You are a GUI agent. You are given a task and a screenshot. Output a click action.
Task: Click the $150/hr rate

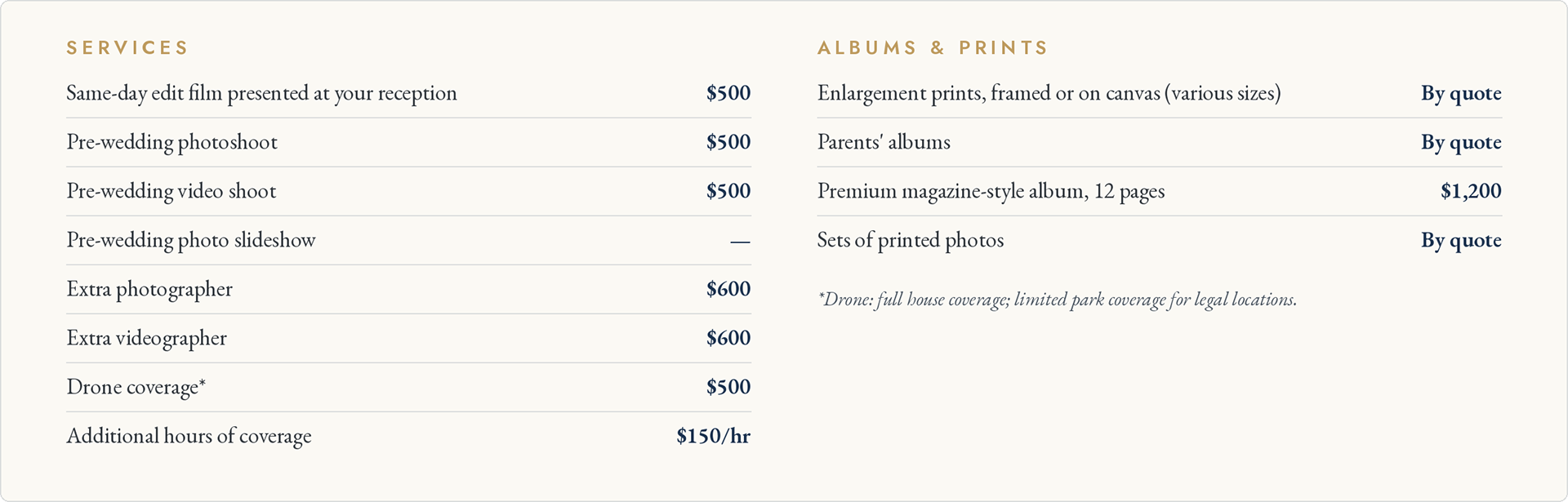click(713, 436)
